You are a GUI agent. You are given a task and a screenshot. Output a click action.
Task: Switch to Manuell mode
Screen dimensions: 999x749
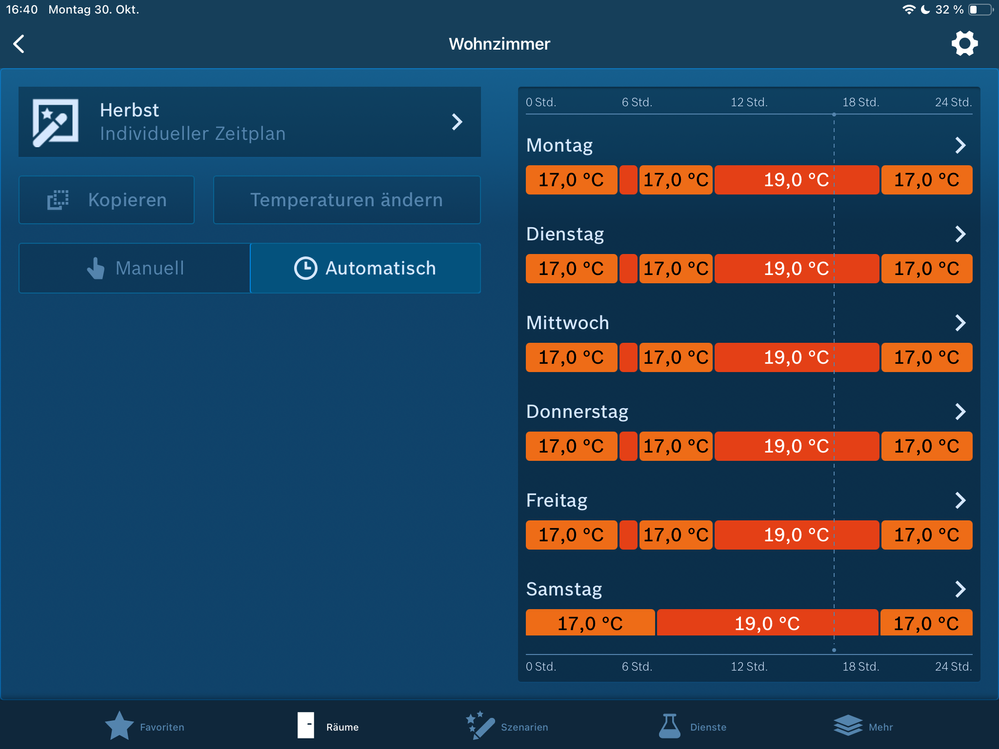(134, 268)
